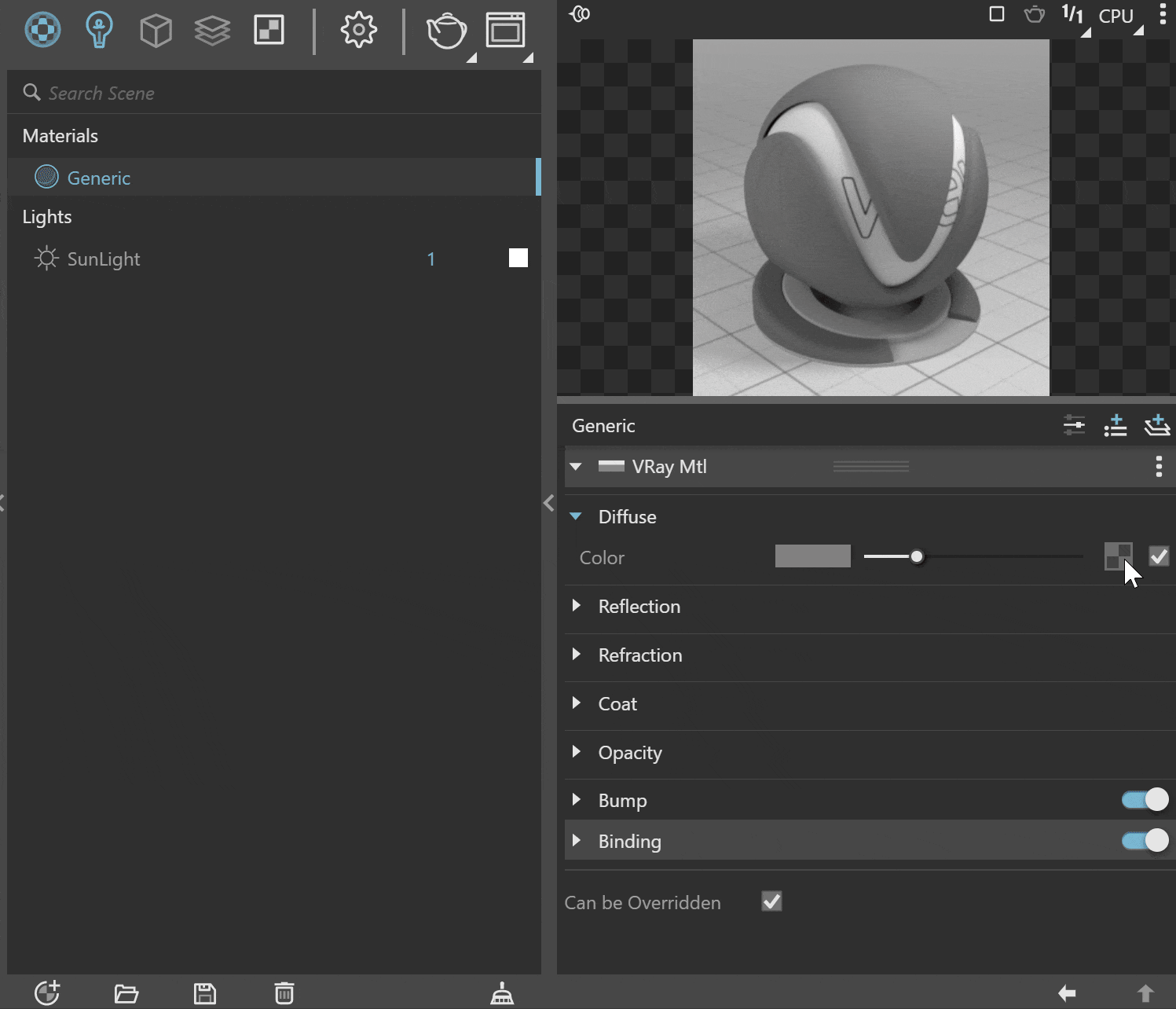Click the save asset floppy icon
The width and height of the screenshot is (1176, 1009).
205,994
